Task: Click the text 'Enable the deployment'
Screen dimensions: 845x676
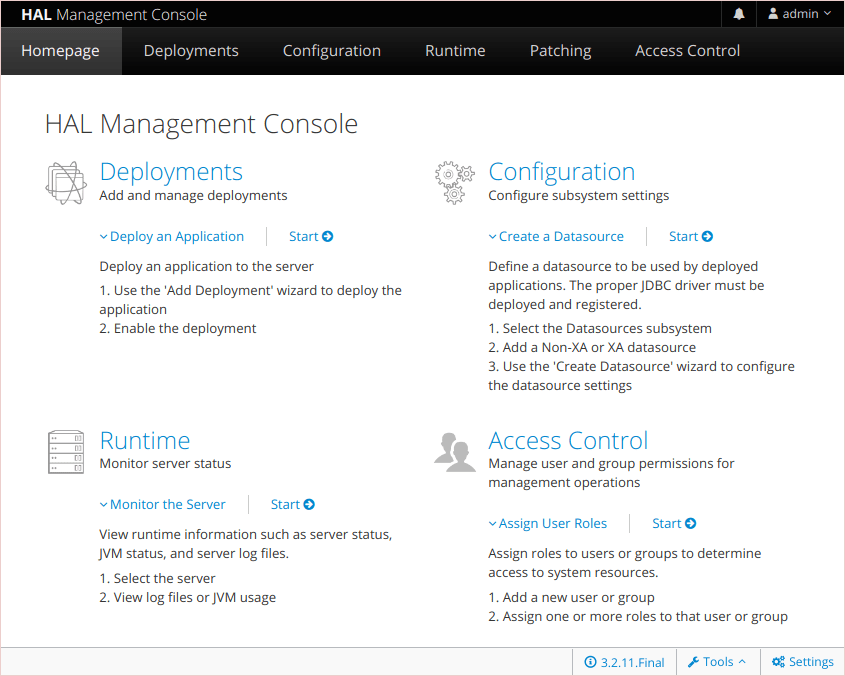Action: click(x=185, y=329)
